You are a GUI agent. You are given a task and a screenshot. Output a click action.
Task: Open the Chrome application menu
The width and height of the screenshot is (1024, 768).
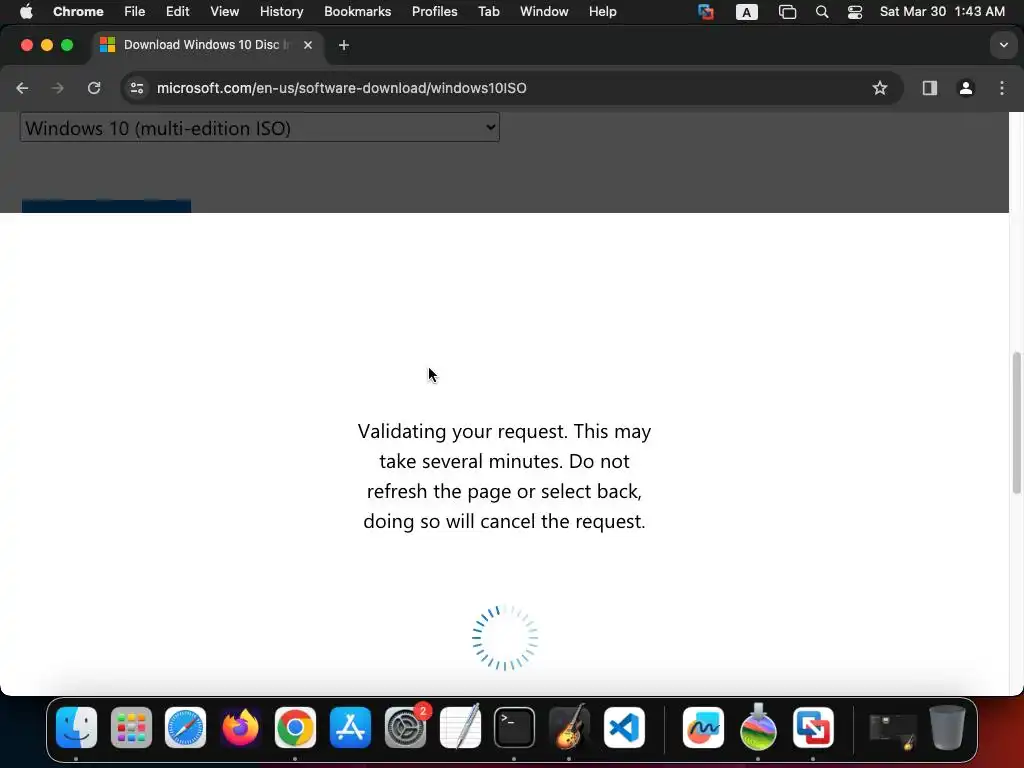tap(78, 12)
